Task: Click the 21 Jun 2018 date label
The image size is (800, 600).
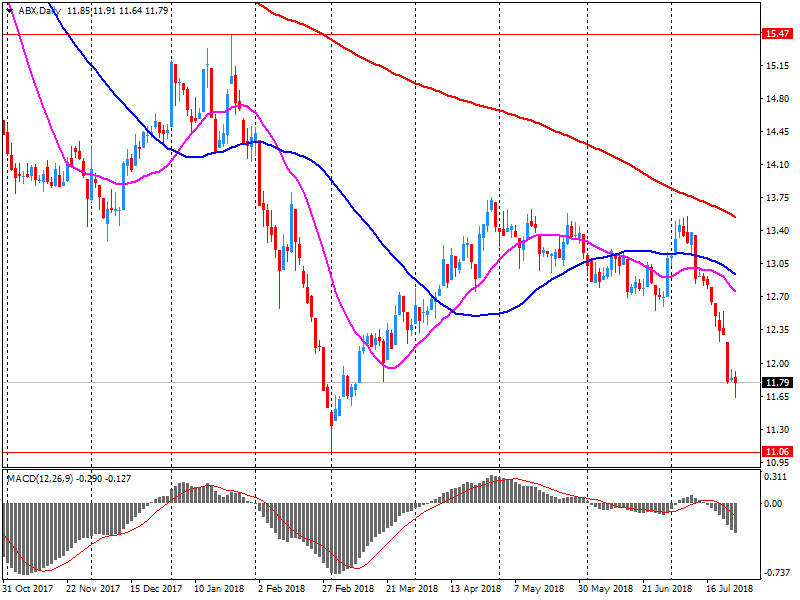Action: point(668,588)
